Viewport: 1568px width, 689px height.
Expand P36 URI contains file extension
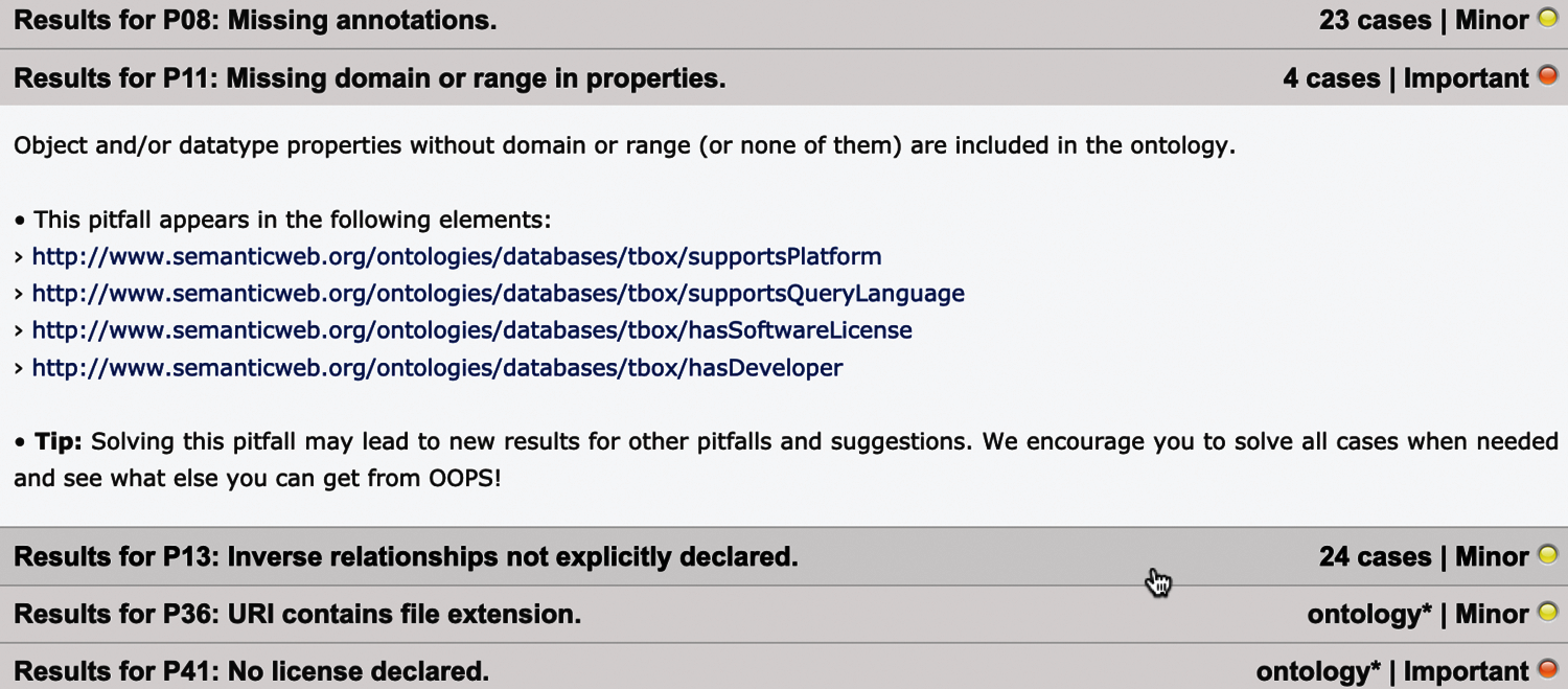click(x=297, y=614)
